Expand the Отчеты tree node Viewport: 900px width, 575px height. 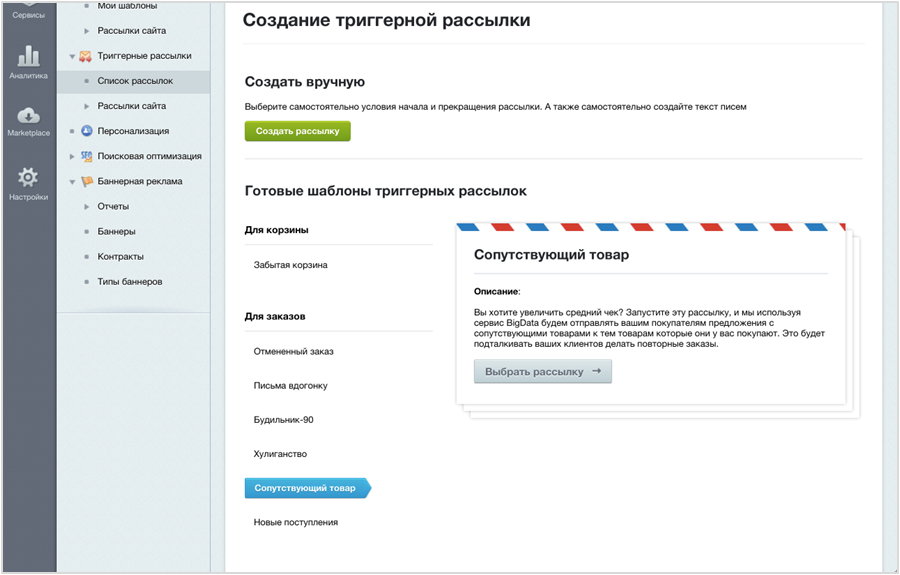click(x=87, y=207)
